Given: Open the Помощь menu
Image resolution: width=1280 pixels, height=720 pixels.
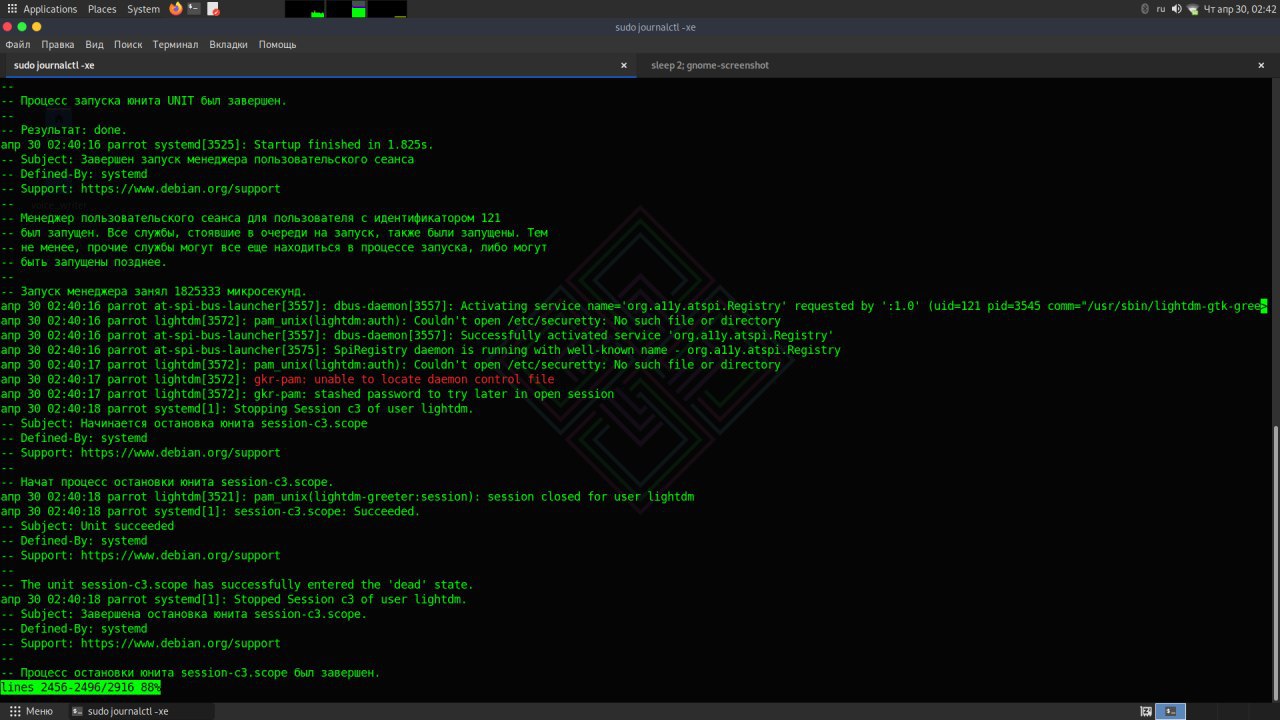Looking at the screenshot, I should click(x=277, y=45).
